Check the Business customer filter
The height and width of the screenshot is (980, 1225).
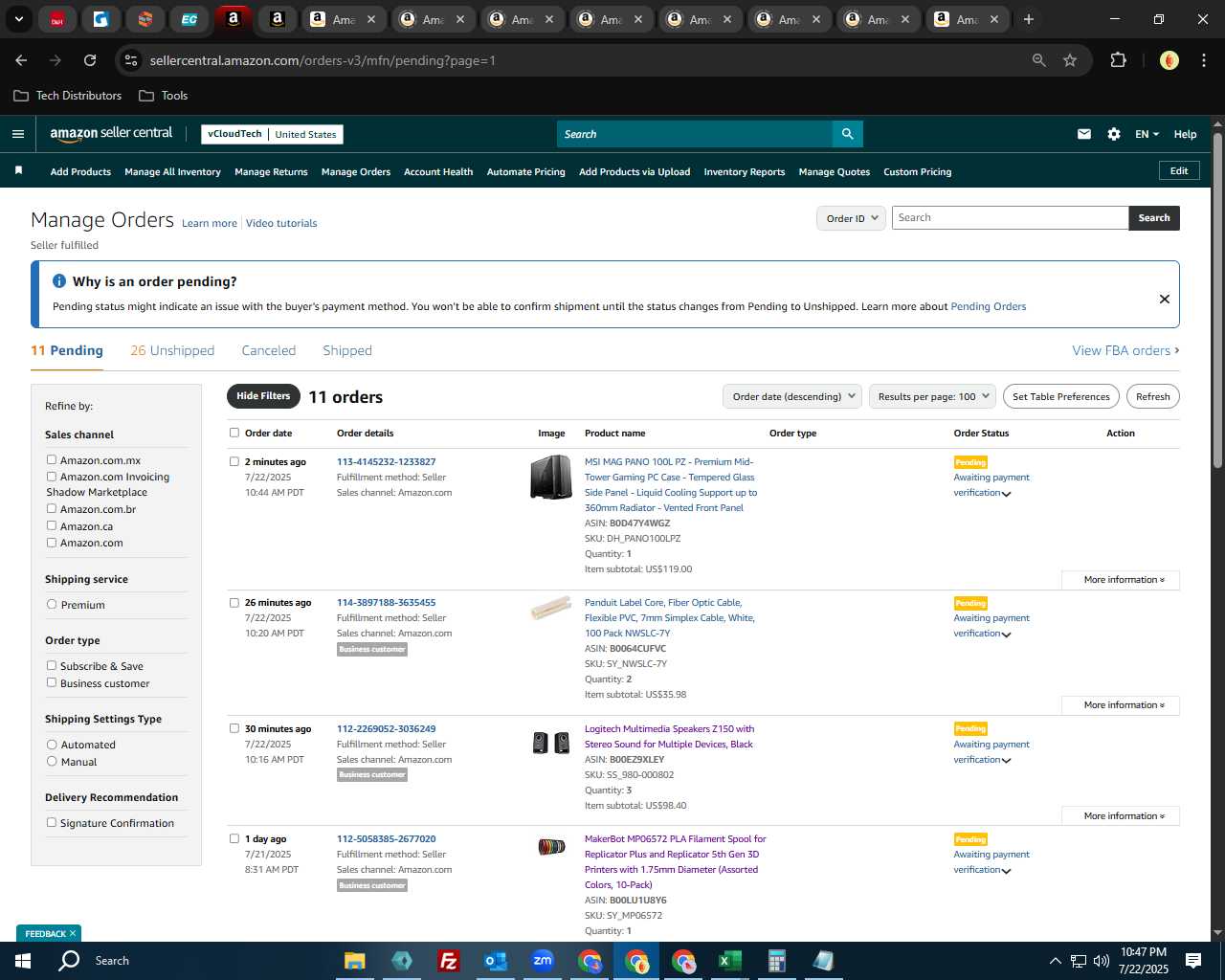[52, 682]
